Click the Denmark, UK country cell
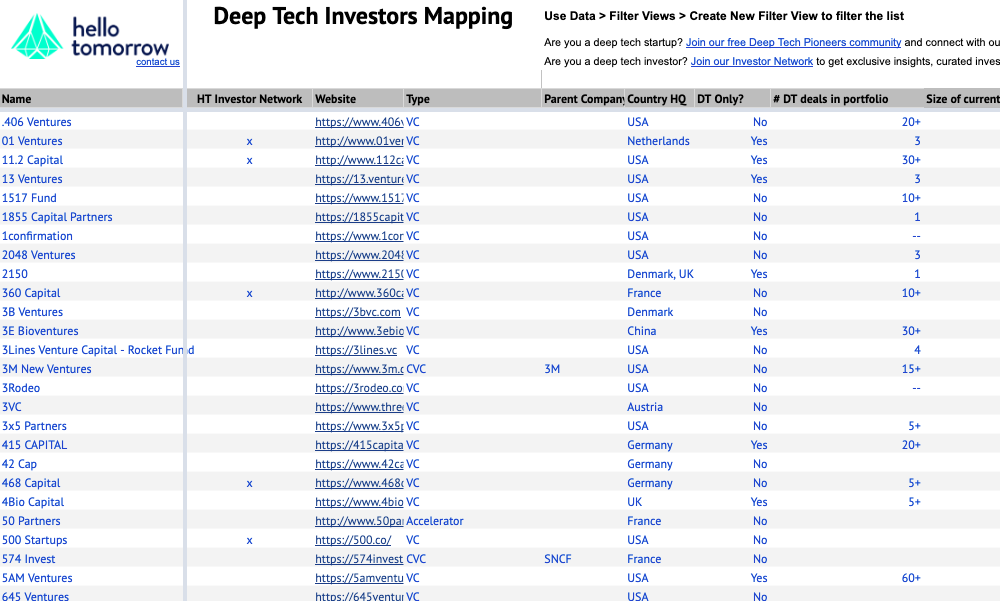The image size is (1000, 601). (x=660, y=274)
